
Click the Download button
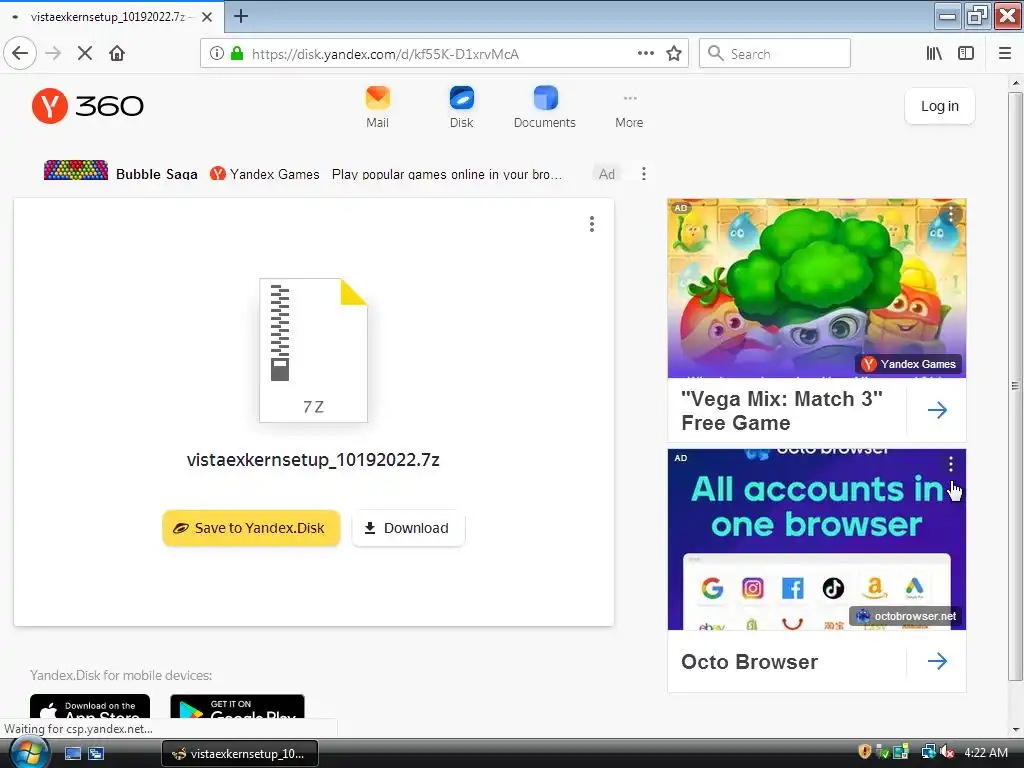point(408,528)
